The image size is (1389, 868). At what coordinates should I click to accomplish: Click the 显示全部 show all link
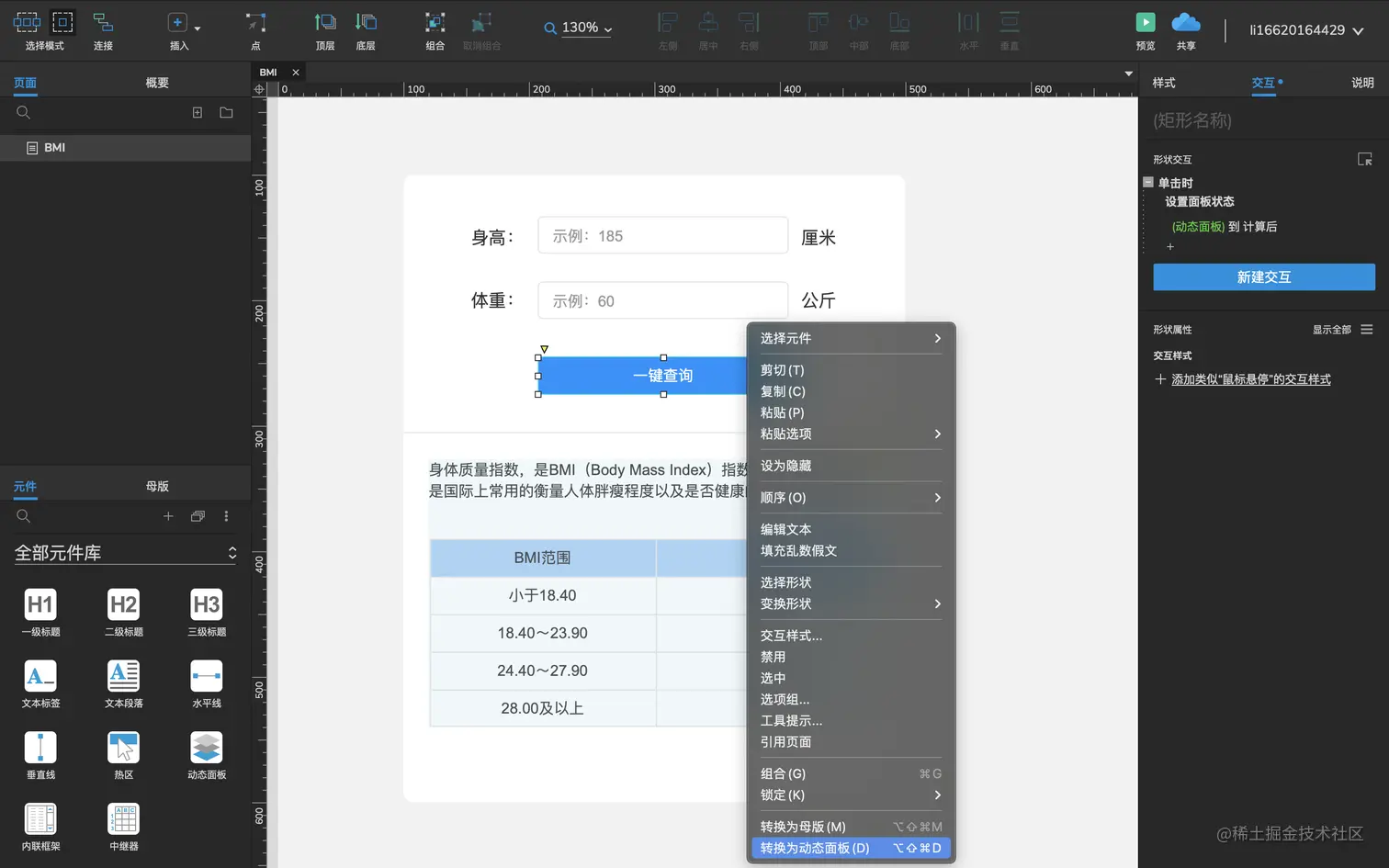1331,330
